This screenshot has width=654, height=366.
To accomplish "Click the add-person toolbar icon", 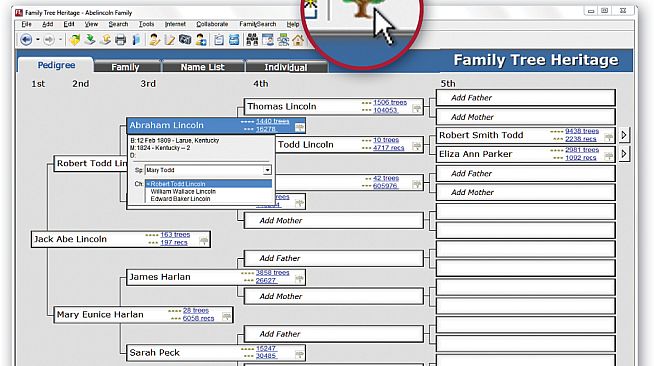I will click(x=201, y=40).
